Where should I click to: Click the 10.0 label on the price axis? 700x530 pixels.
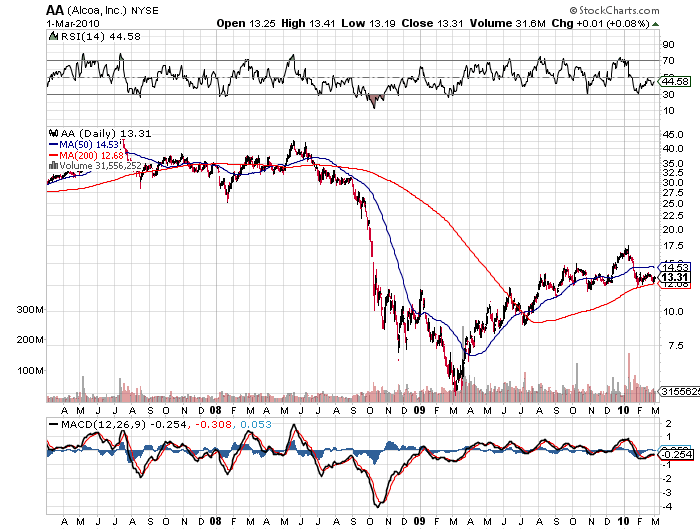point(673,312)
